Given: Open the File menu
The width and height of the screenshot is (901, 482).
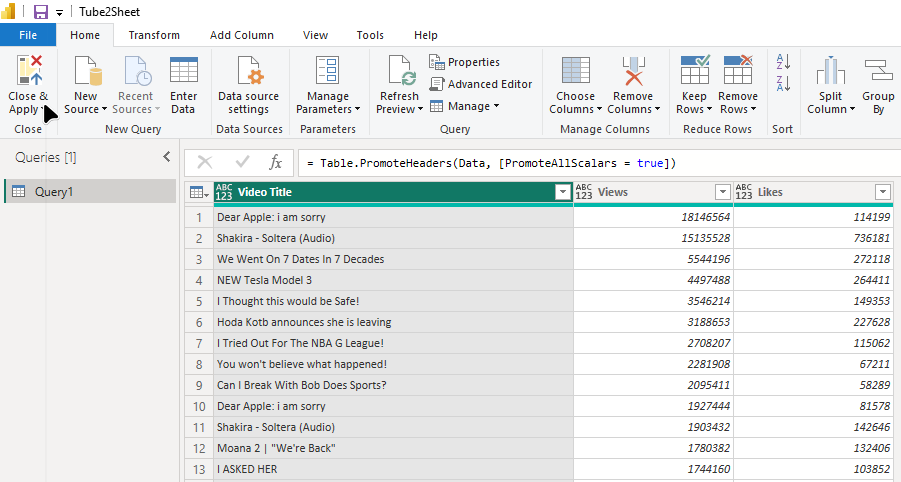Looking at the screenshot, I should point(28,35).
